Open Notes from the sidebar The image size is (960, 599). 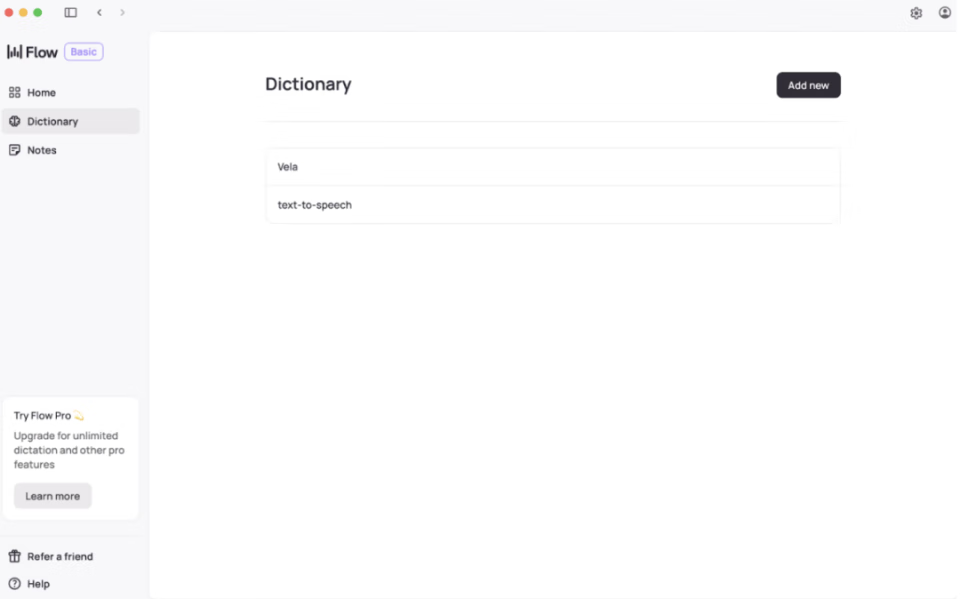[70, 150]
